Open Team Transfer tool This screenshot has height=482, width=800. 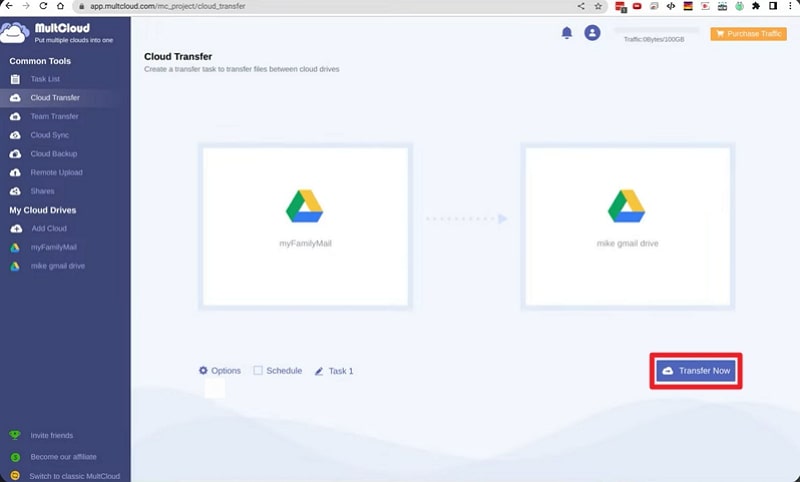pyautogui.click(x=54, y=116)
